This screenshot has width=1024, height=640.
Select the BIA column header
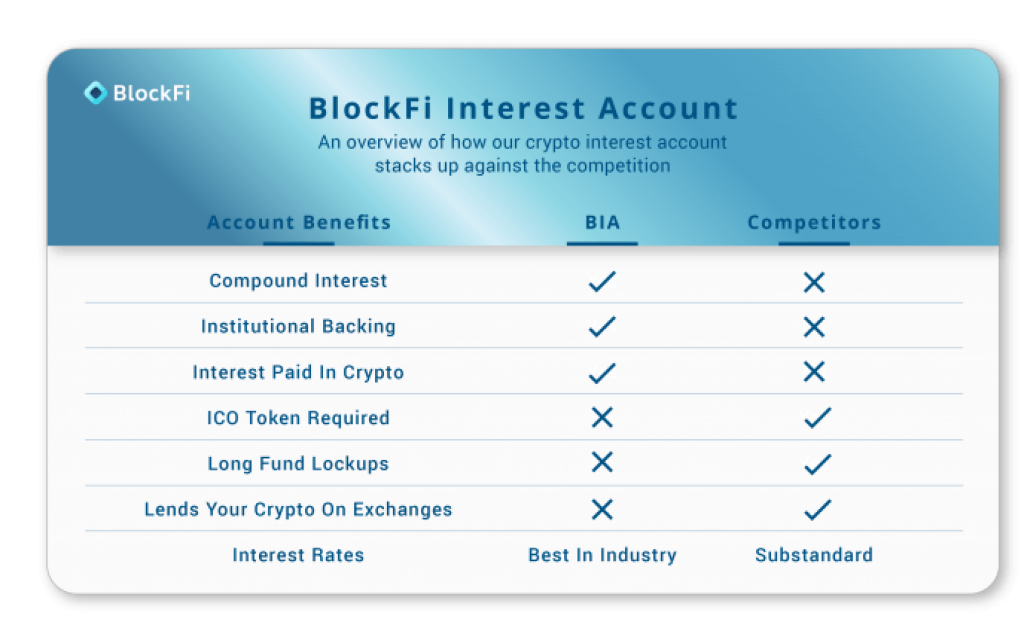(602, 222)
